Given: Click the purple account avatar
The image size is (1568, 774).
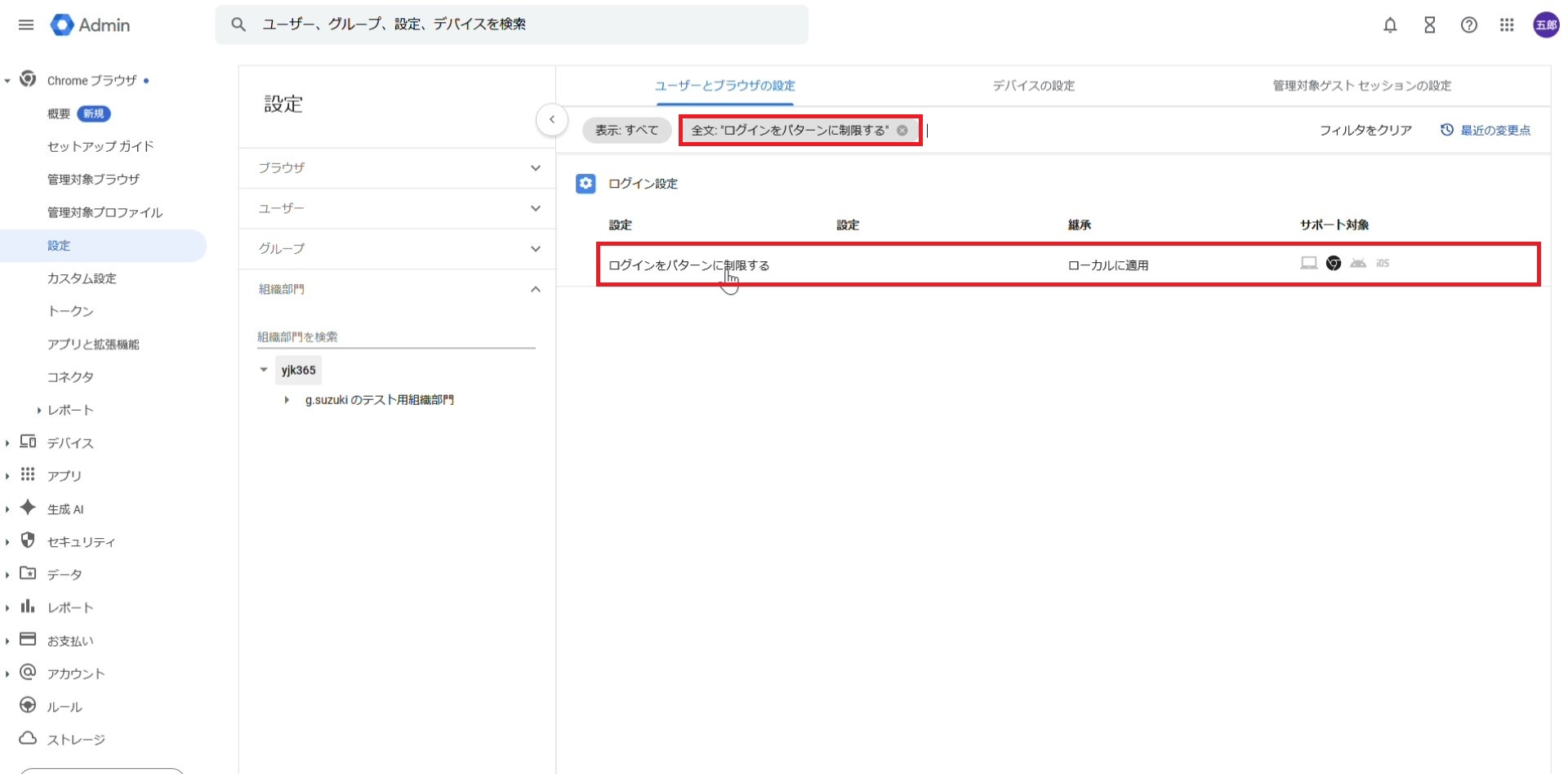Looking at the screenshot, I should point(1546,25).
